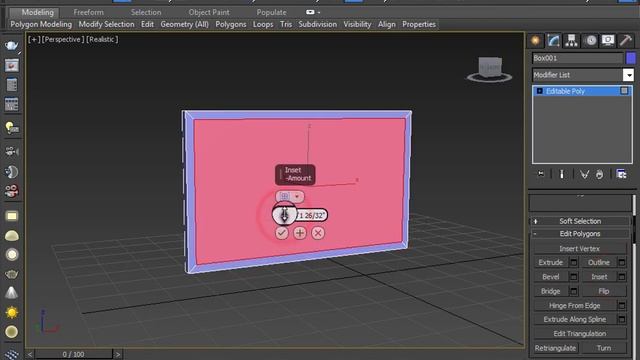Open the Loops ribbon panel
Viewport: 640px width, 360px height.
263,24
